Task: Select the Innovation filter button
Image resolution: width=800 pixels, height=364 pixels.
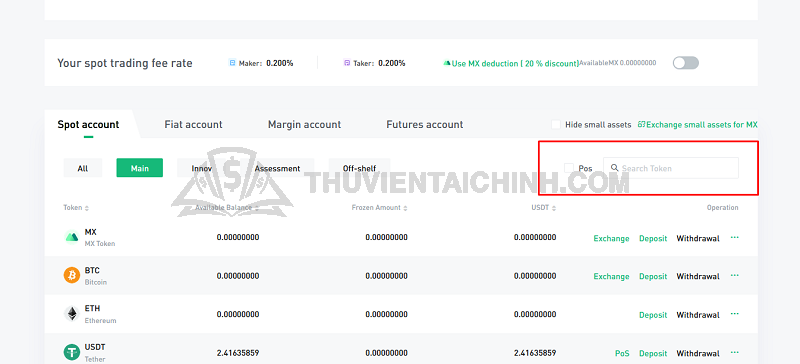Action: [202, 168]
